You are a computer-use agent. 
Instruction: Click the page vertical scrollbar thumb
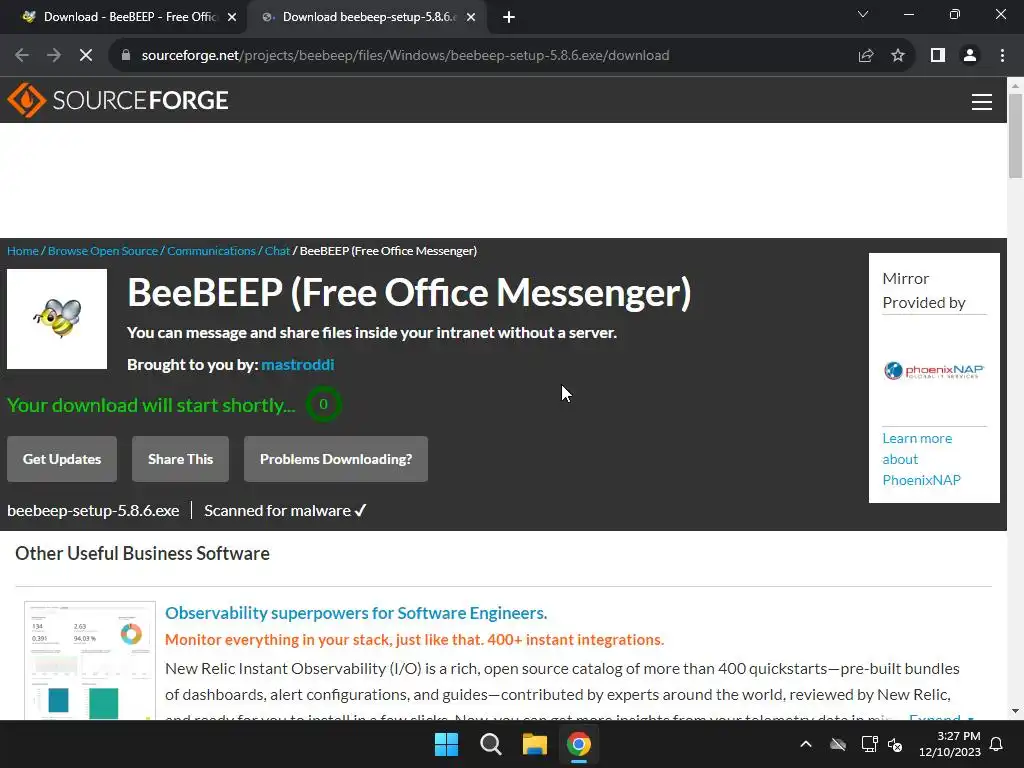point(1015,136)
